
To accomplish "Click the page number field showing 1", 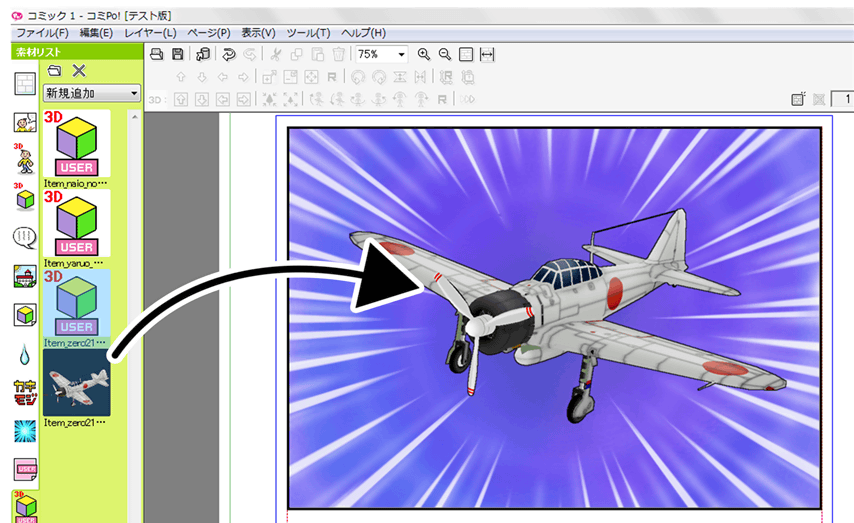I will (x=844, y=99).
